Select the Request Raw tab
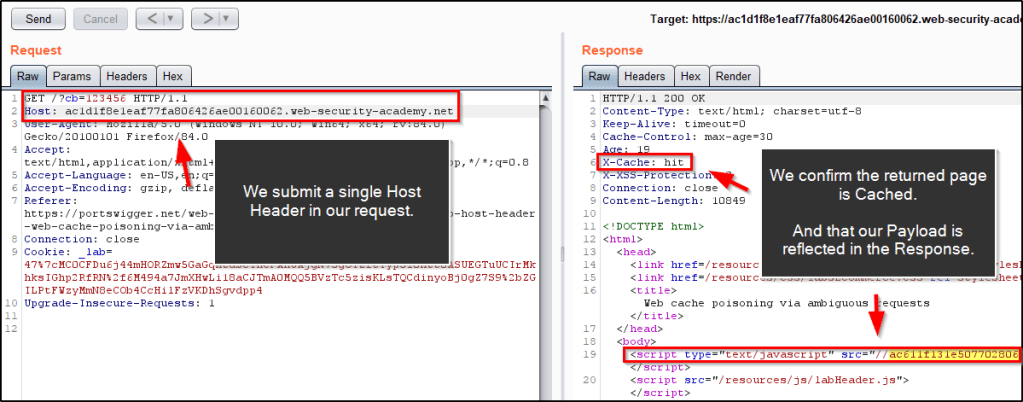Image resolution: width=1023 pixels, height=402 pixels. coord(27,76)
